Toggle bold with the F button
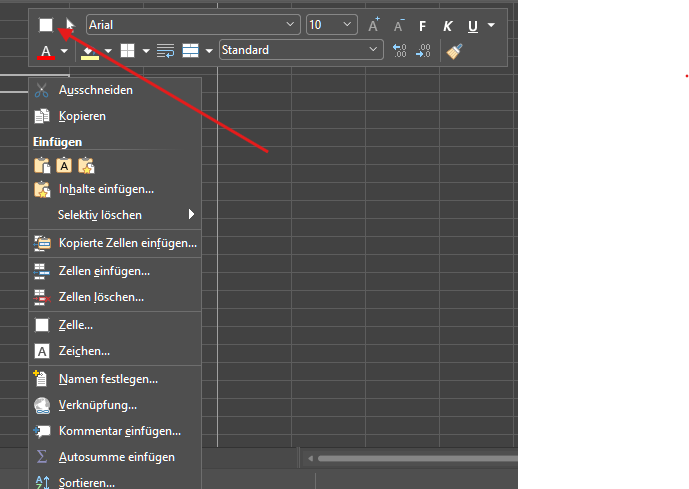Image resolution: width=689 pixels, height=489 pixels. [422, 26]
